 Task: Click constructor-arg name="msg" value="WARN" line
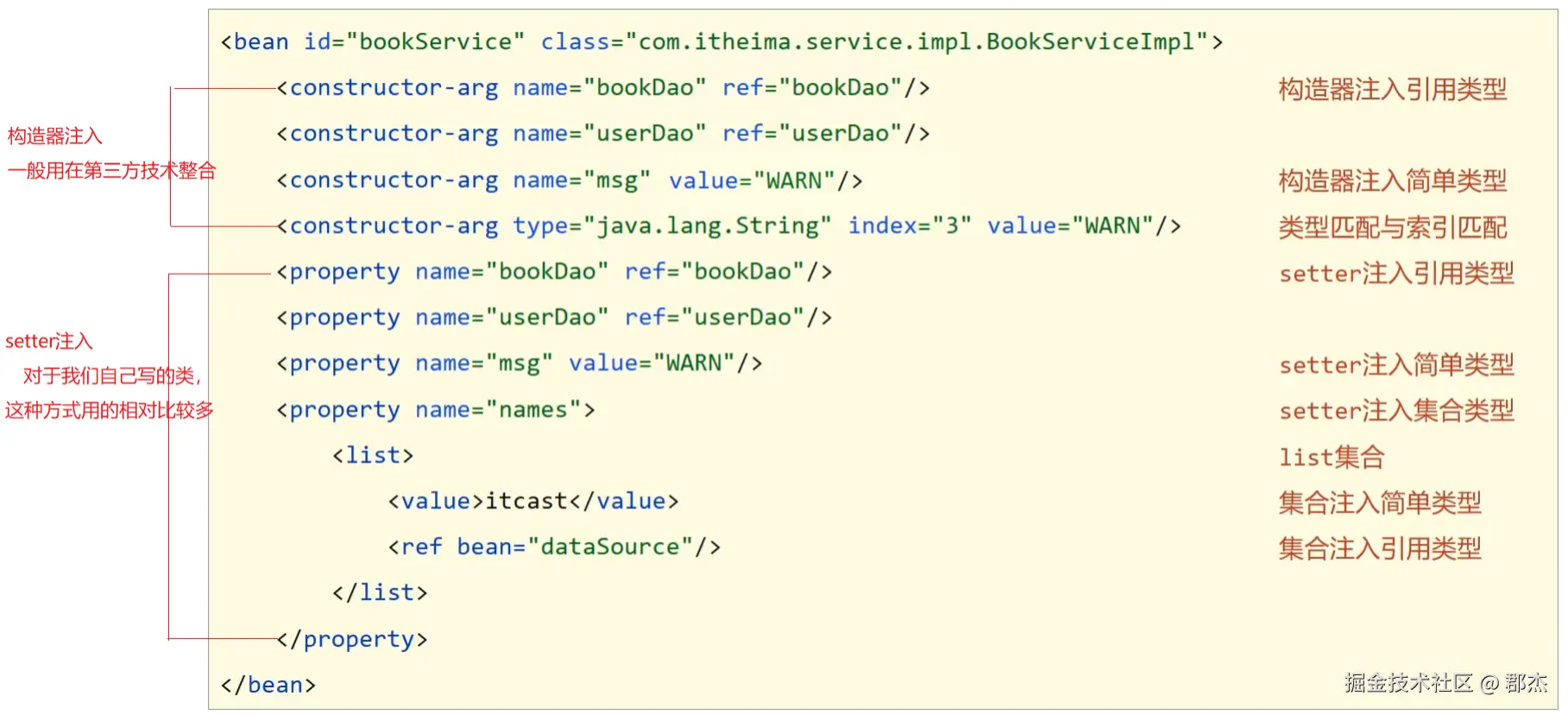coord(569,180)
